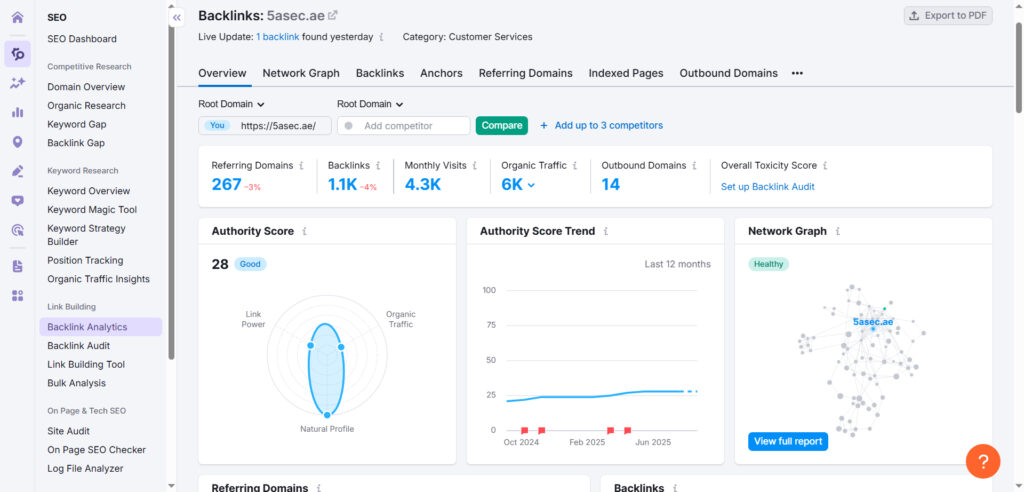Viewport: 1024px width, 492px height.
Task: Click the Export to PDF button
Action: pos(948,16)
